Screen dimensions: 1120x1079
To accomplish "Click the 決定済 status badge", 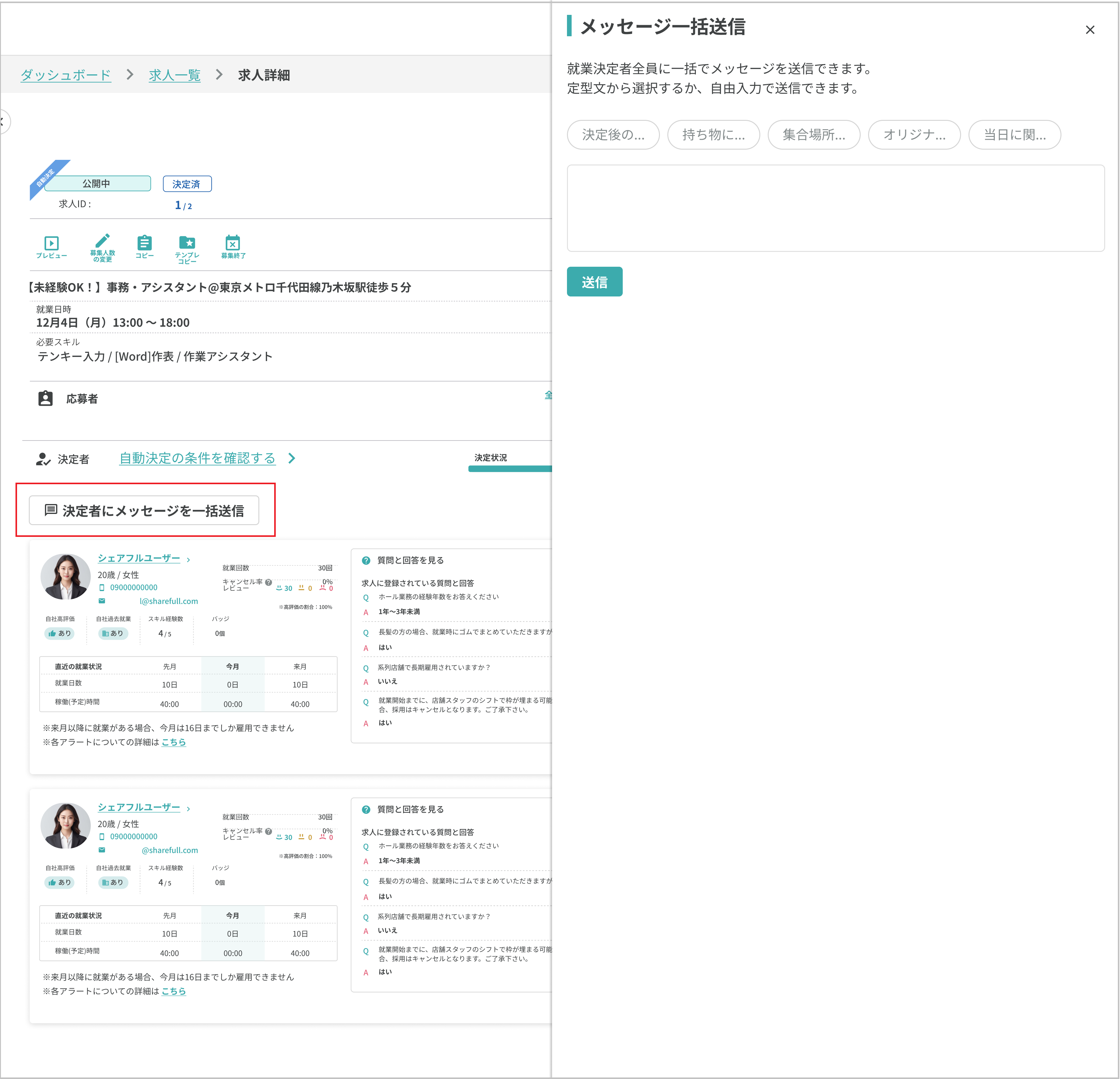I will coord(187,184).
